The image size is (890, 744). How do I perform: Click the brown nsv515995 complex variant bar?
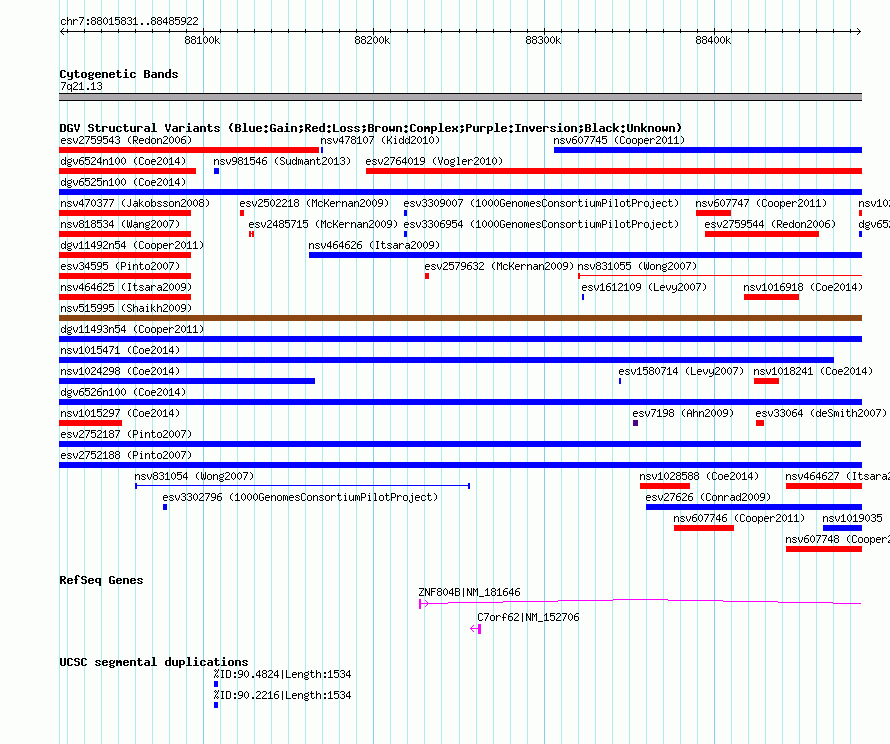[x=460, y=318]
